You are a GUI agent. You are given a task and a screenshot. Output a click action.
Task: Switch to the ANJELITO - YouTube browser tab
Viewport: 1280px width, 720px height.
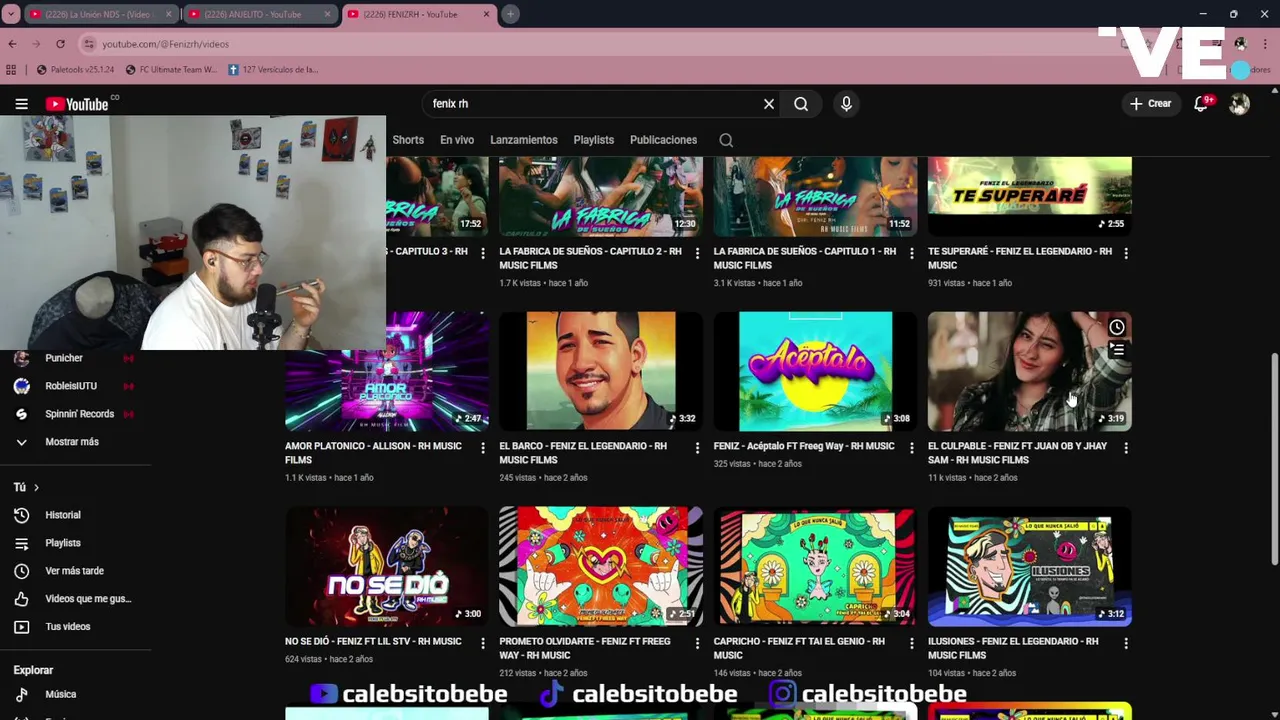coord(258,14)
